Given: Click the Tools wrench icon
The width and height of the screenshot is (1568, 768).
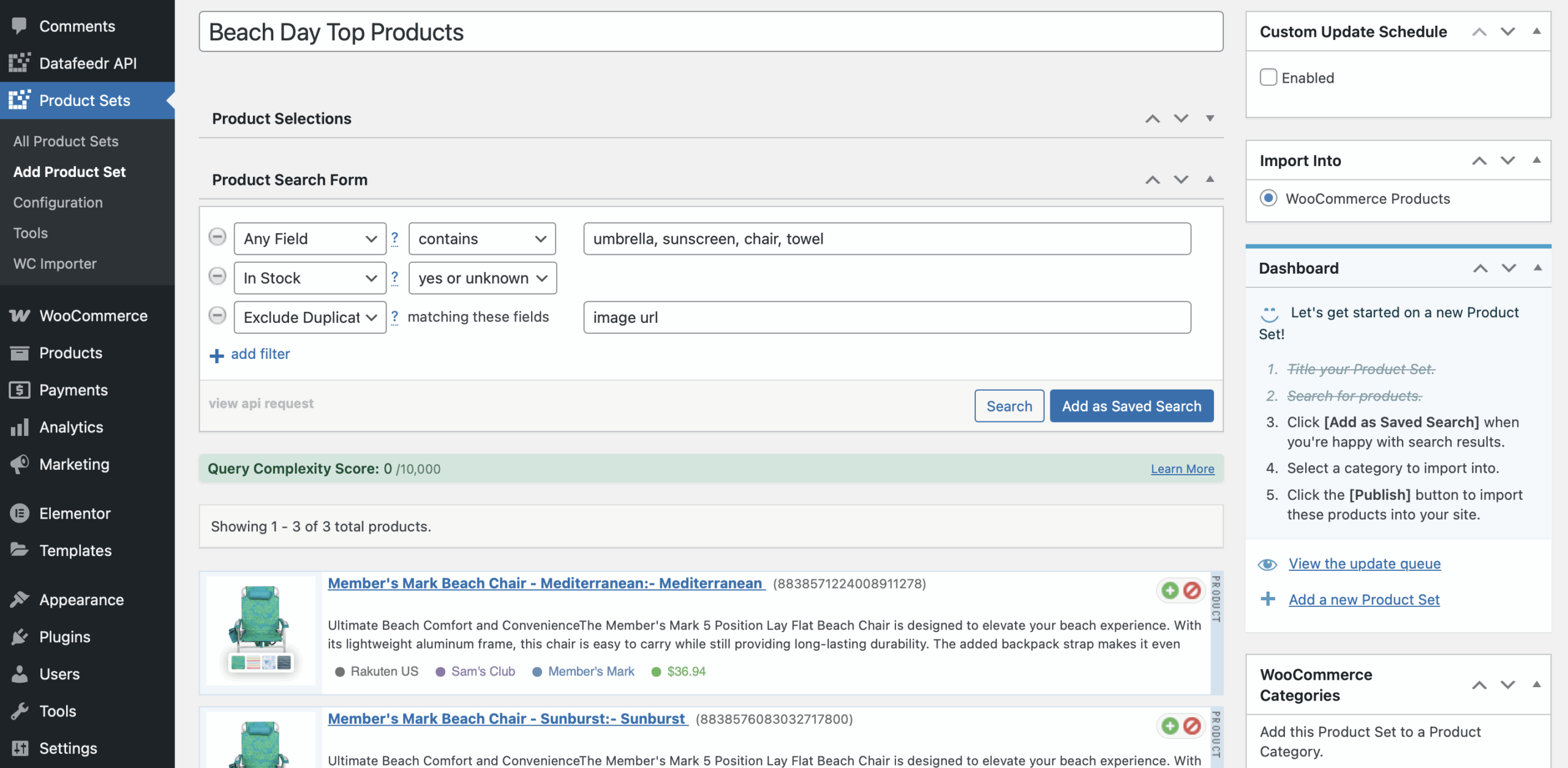Looking at the screenshot, I should coord(20,711).
